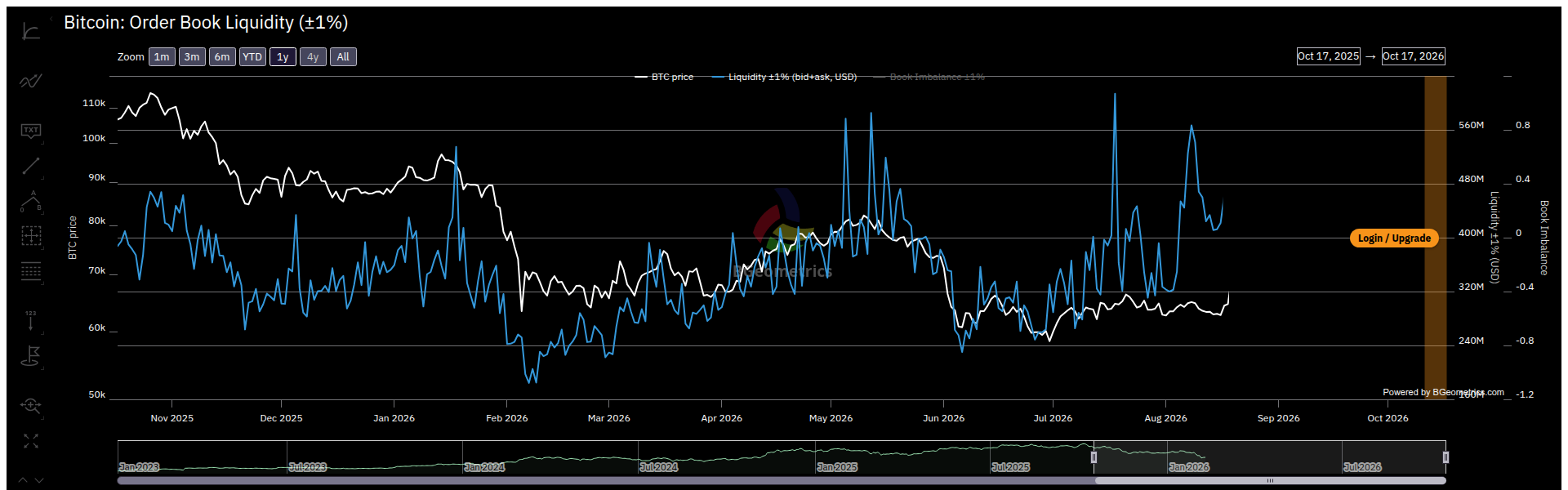Screen dimensions: 1568x490
Task: Set zoom range to 3m
Action: point(192,57)
